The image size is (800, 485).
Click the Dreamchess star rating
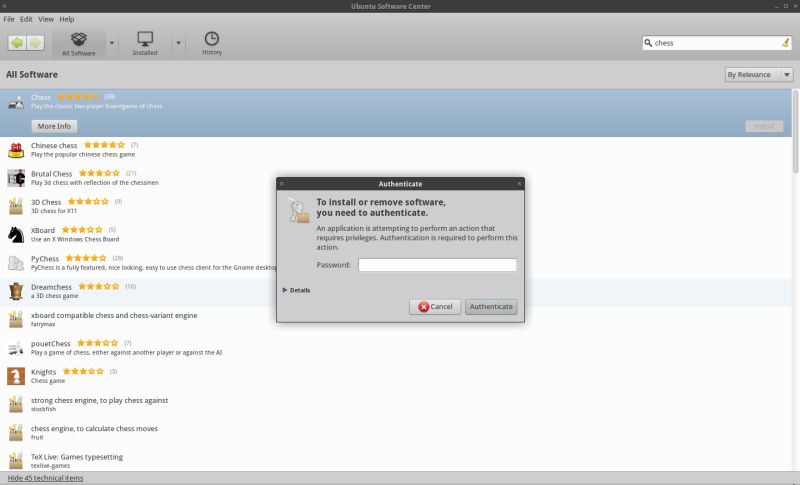point(99,286)
